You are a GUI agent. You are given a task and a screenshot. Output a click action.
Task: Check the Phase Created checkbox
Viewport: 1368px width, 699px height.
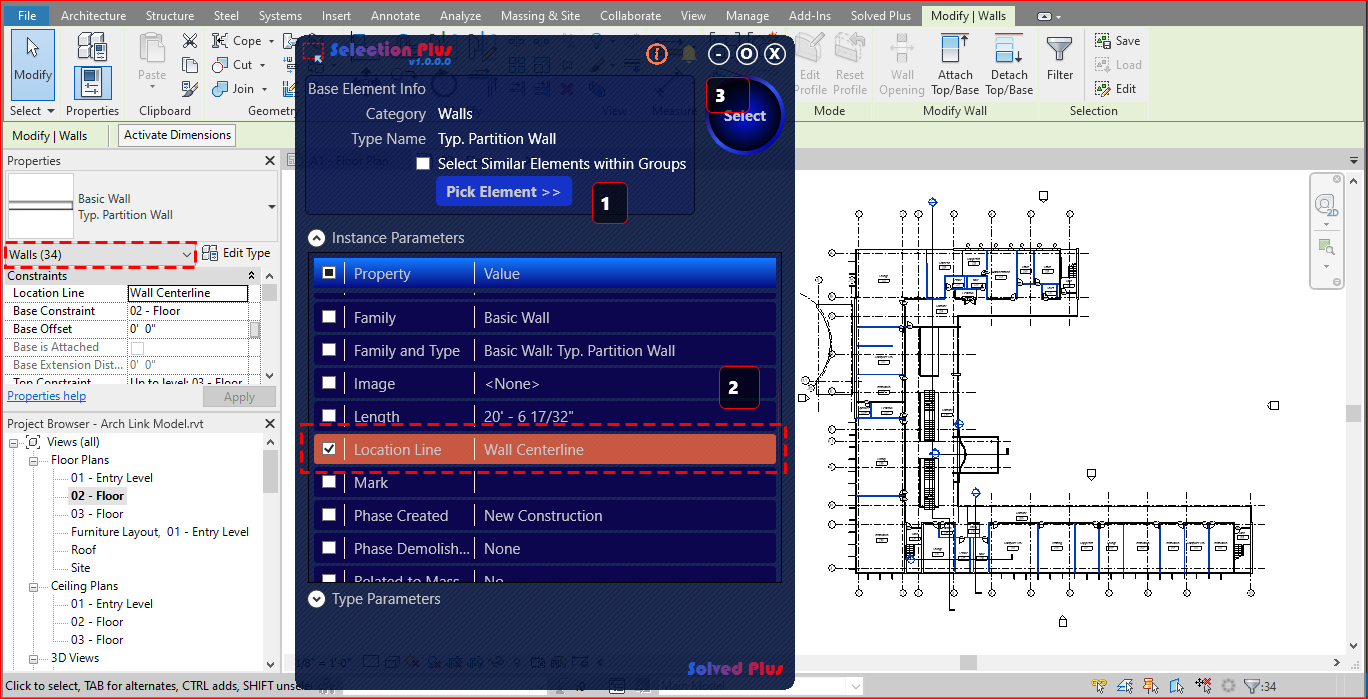coord(329,515)
